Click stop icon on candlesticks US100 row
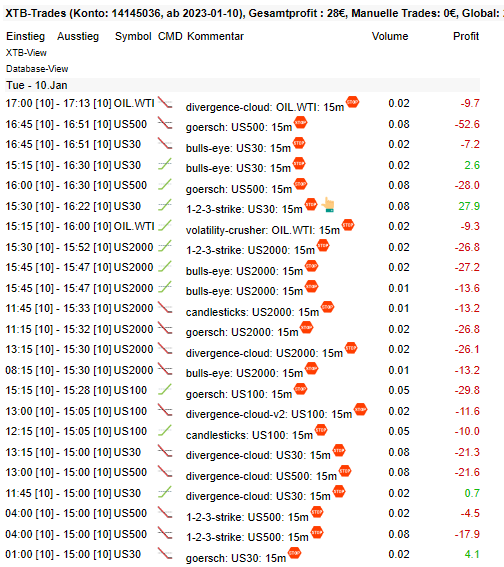This screenshot has width=504, height=567. [321, 430]
